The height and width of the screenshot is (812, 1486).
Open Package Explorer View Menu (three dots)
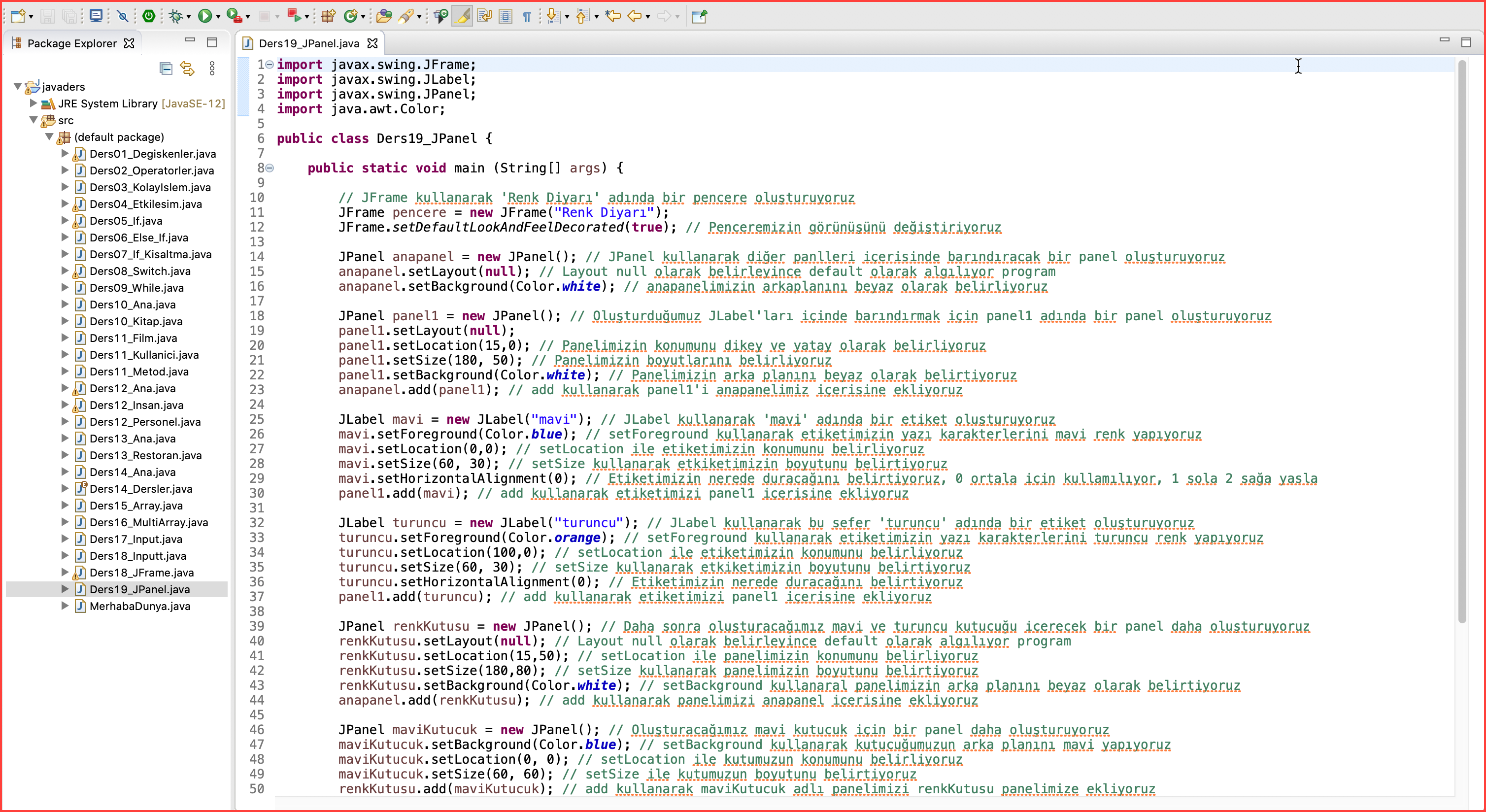click(x=212, y=68)
